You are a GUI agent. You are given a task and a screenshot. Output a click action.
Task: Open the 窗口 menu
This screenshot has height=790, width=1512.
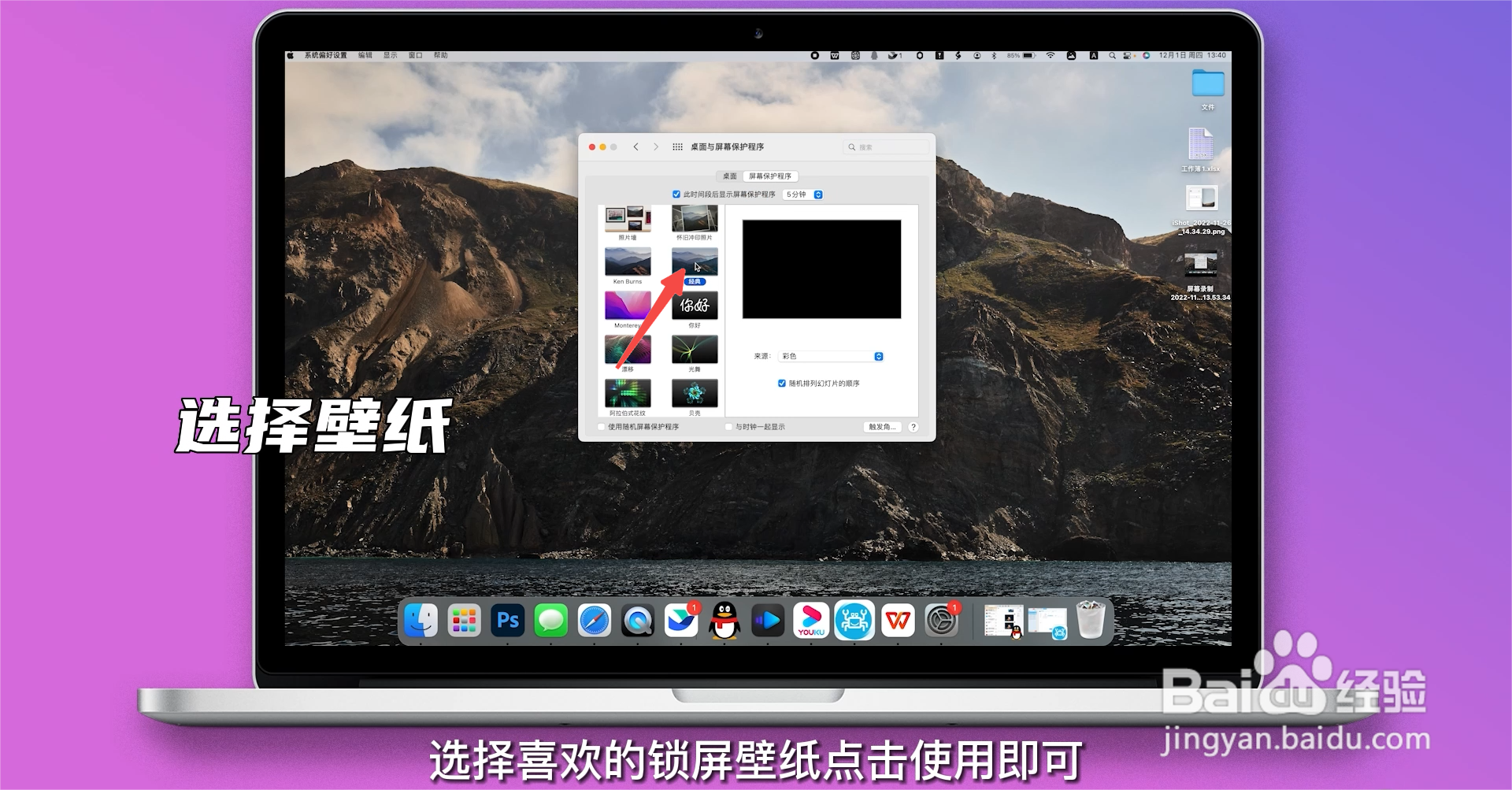[415, 55]
